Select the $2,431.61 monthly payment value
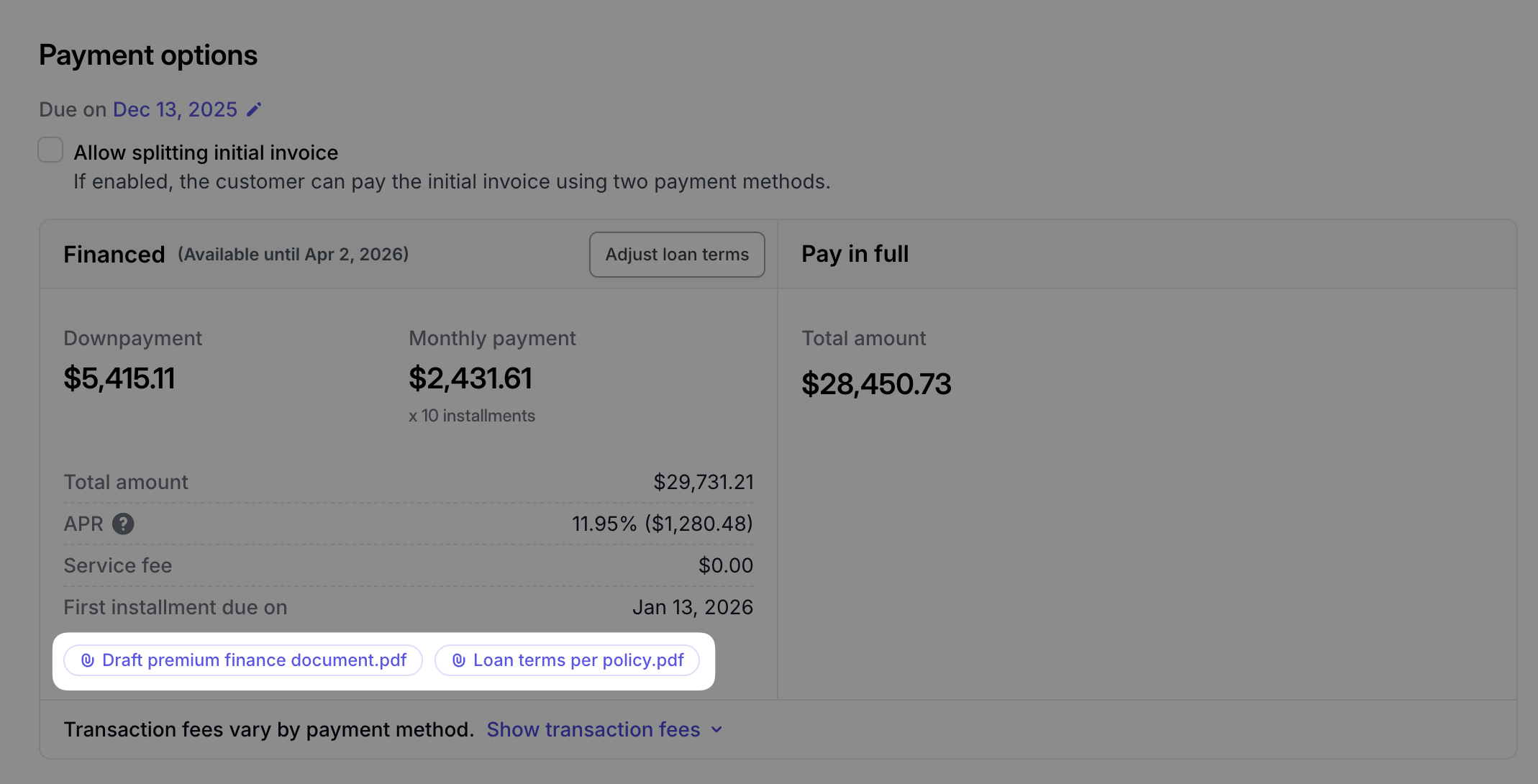The height and width of the screenshot is (784, 1538). coord(470,378)
